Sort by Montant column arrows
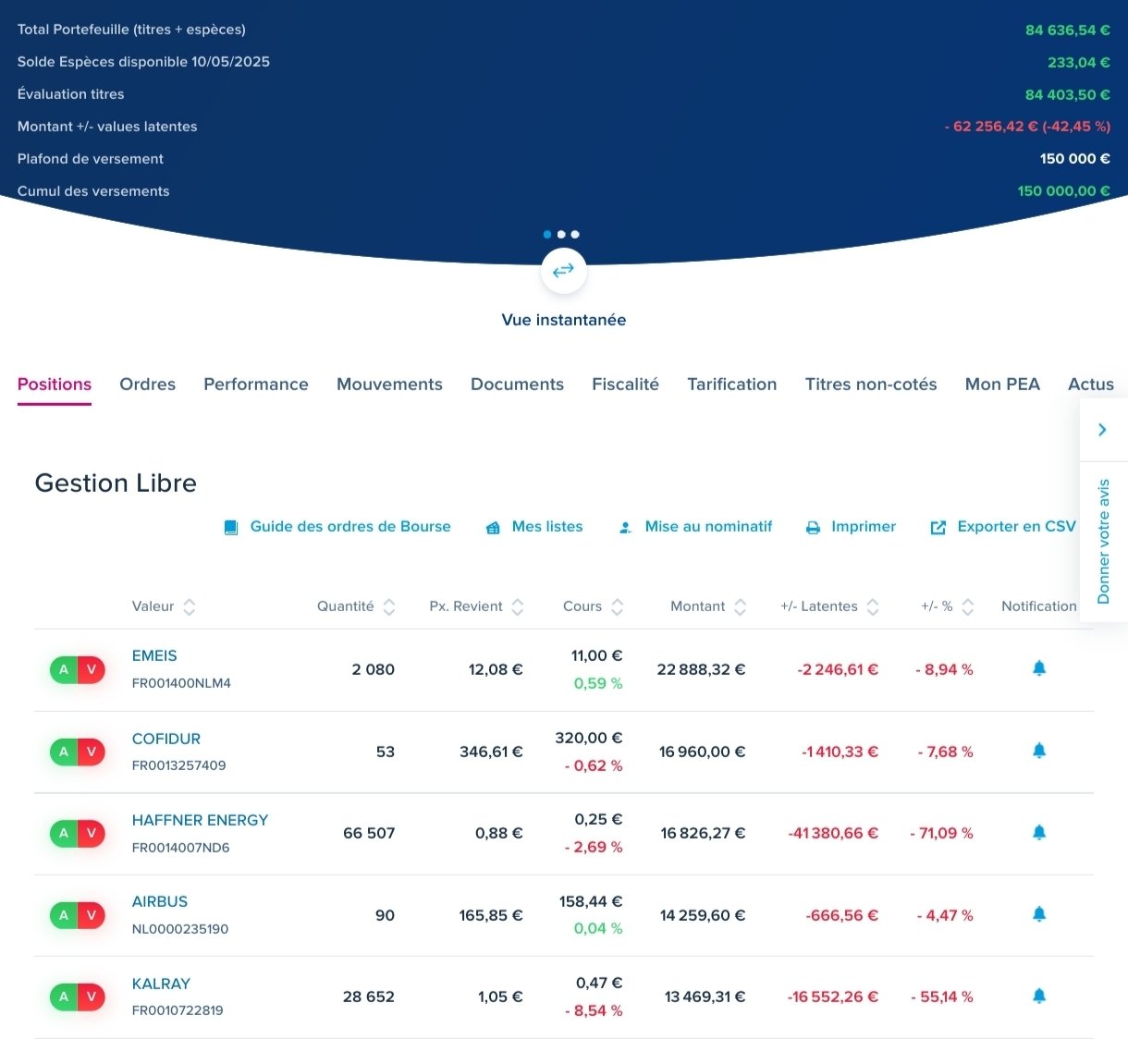The width and height of the screenshot is (1128, 1064). (741, 606)
